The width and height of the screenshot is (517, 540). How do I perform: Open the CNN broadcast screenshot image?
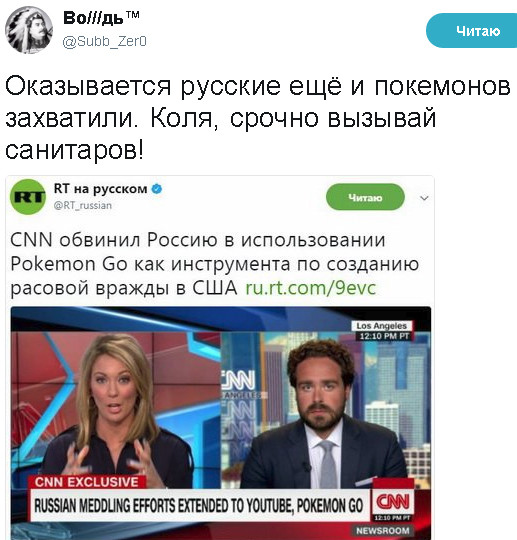221,423
